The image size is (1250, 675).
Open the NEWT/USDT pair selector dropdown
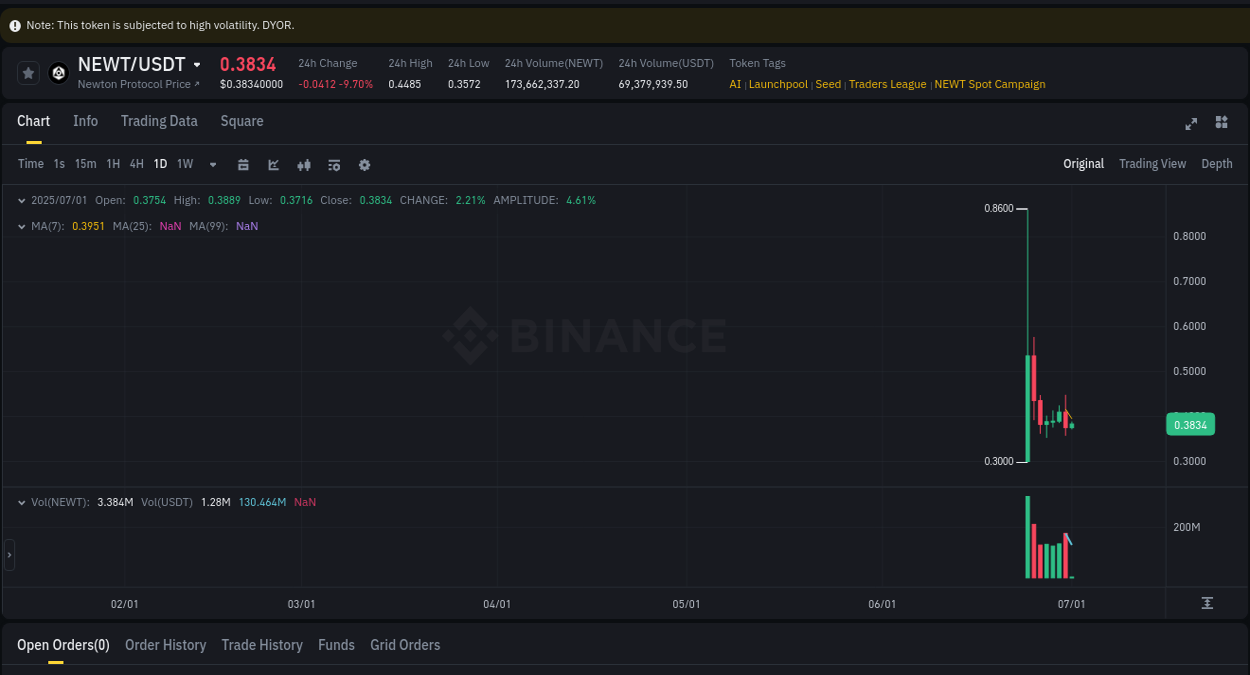[x=195, y=63]
